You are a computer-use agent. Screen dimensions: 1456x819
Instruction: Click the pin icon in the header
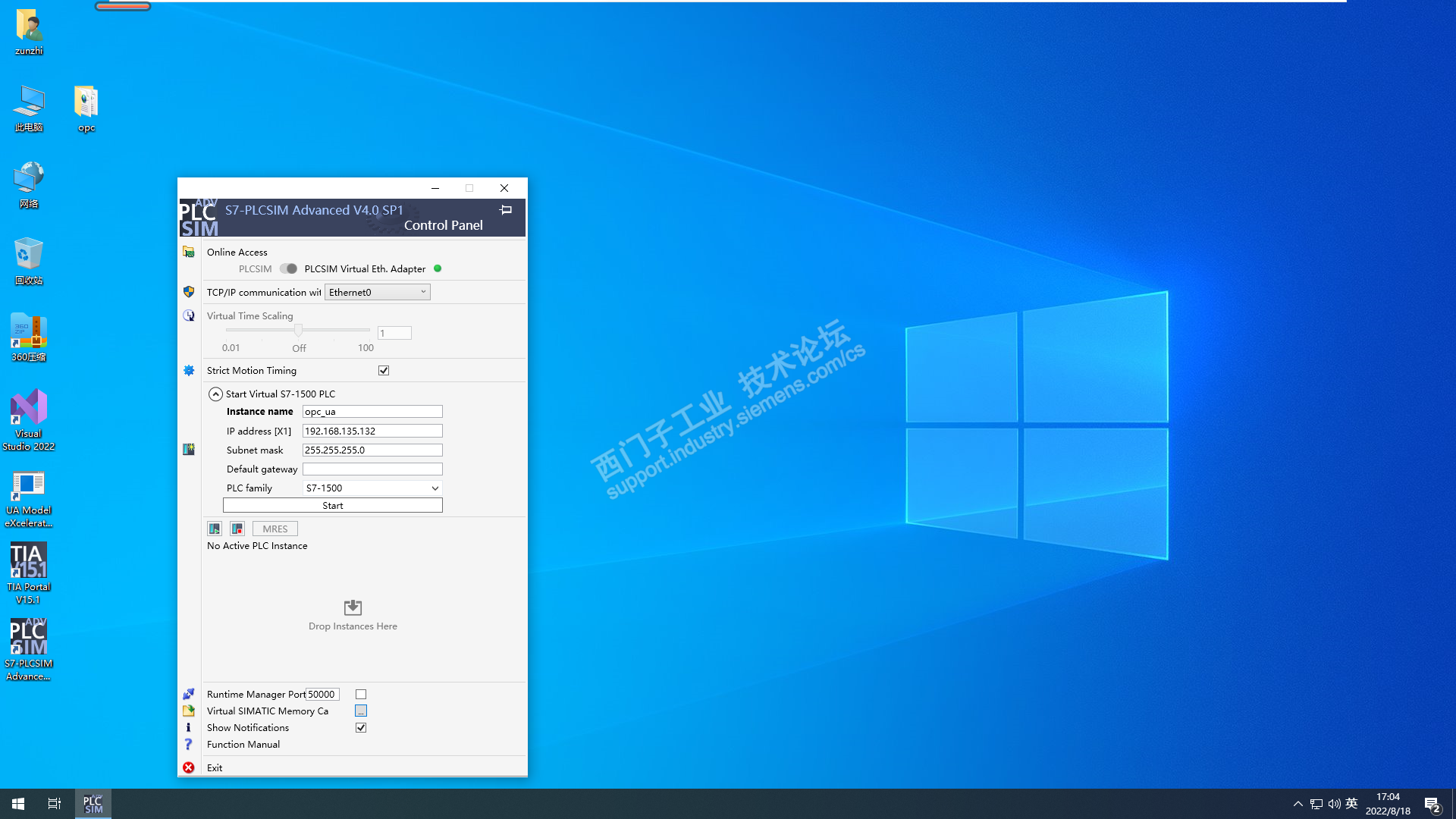tap(506, 210)
